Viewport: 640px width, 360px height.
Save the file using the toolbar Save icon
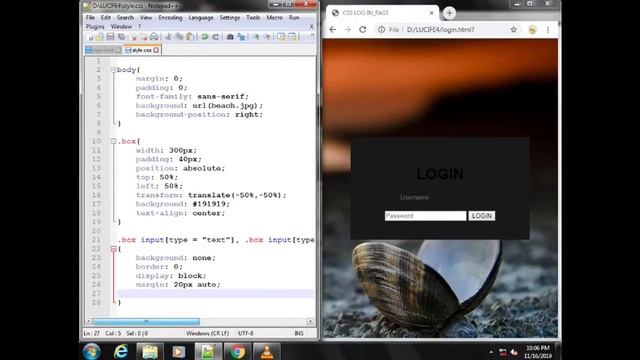[110, 37]
